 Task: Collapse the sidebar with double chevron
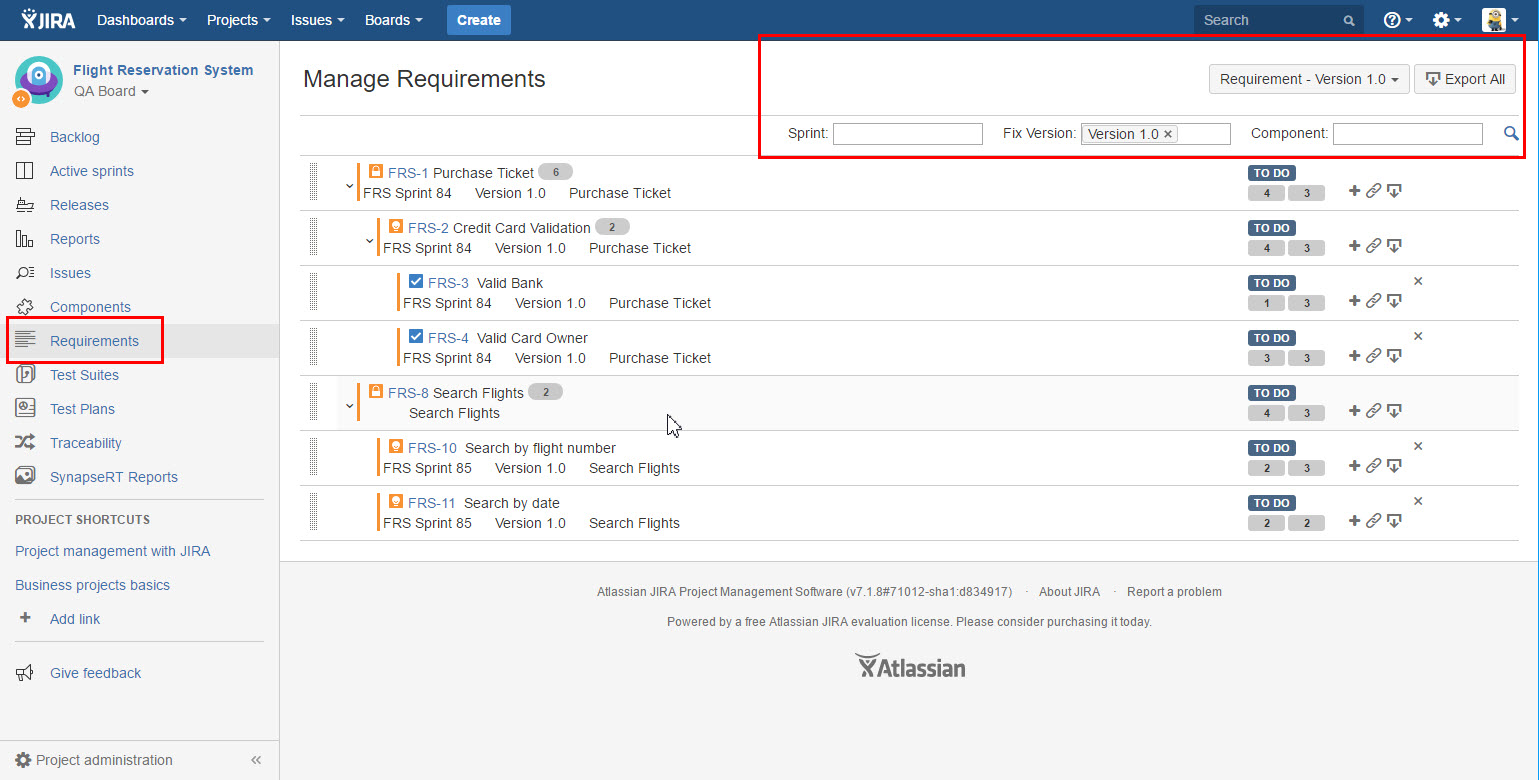click(x=256, y=760)
